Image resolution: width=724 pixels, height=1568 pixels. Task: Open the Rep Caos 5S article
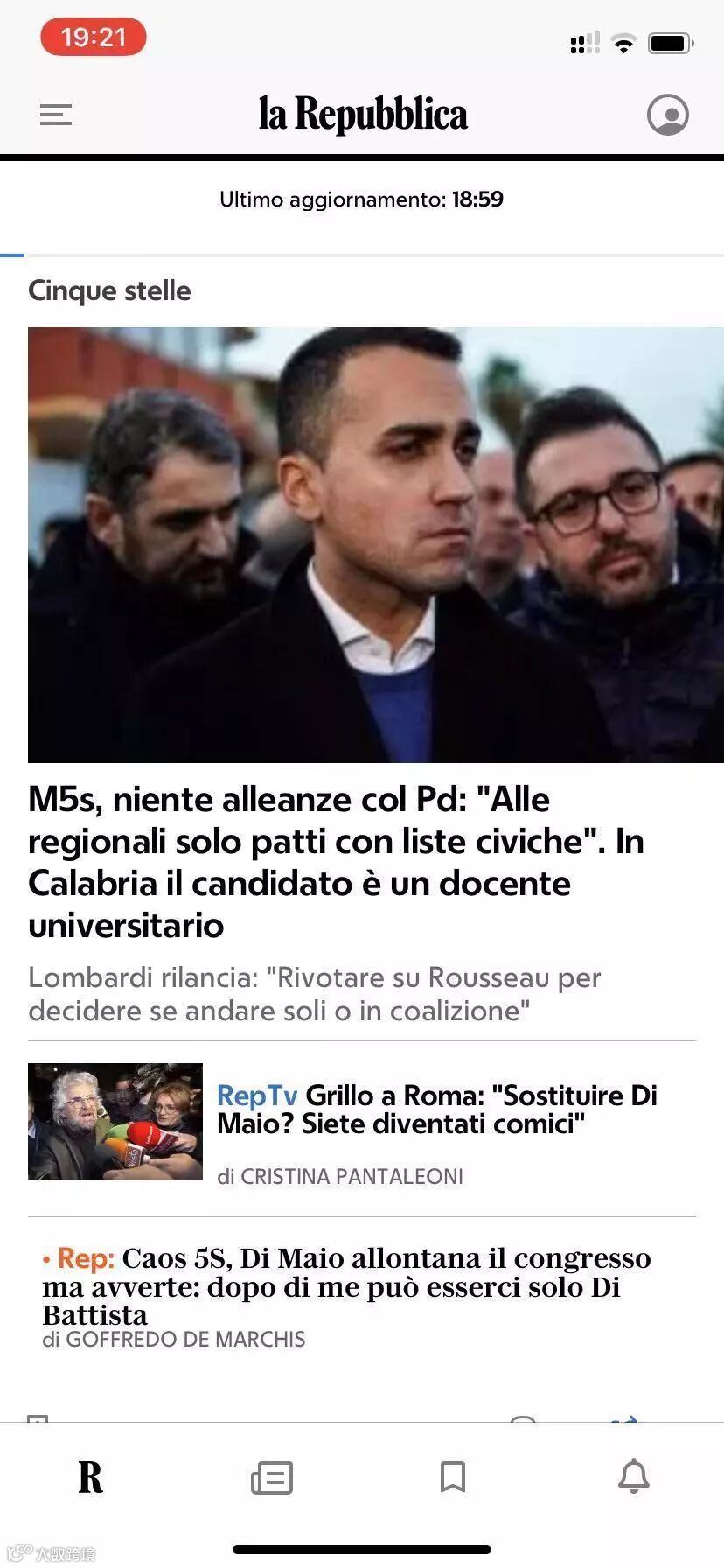pos(347,1286)
